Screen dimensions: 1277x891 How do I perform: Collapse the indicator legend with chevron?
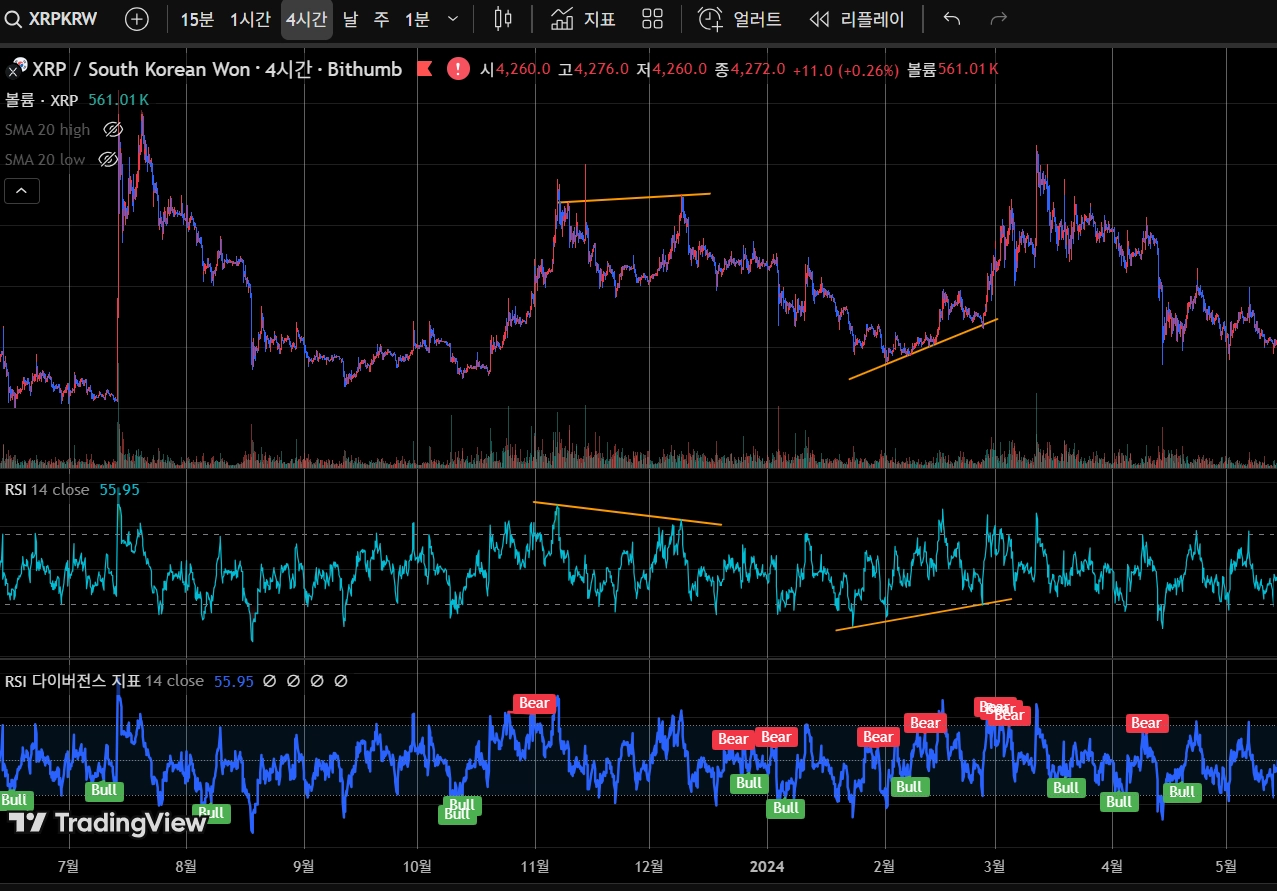22,190
